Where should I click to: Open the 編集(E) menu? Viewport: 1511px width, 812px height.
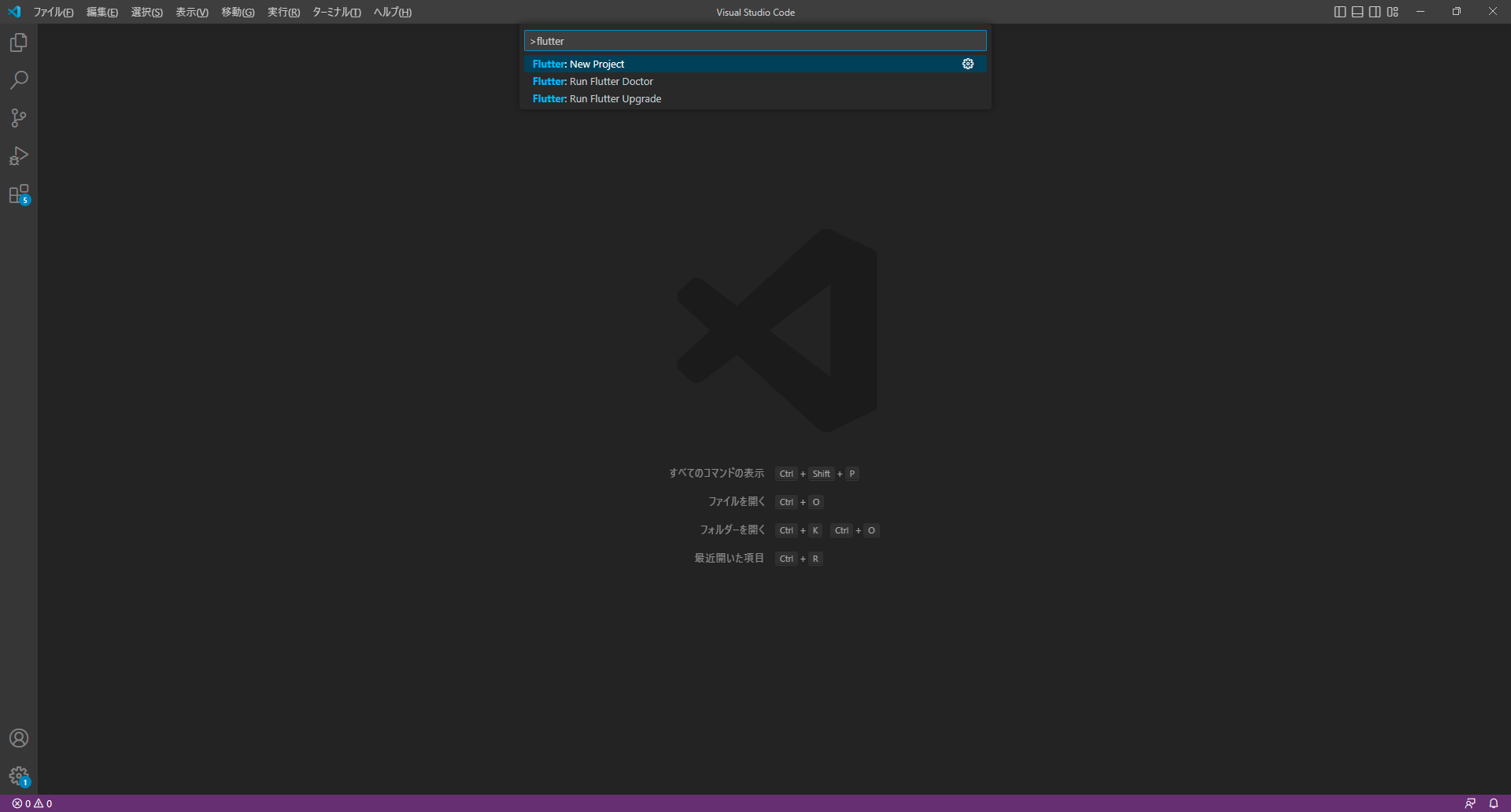pos(102,12)
